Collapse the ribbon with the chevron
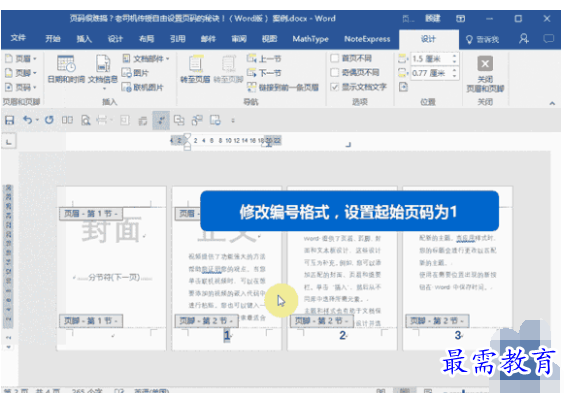564x393 pixels. tap(552, 104)
